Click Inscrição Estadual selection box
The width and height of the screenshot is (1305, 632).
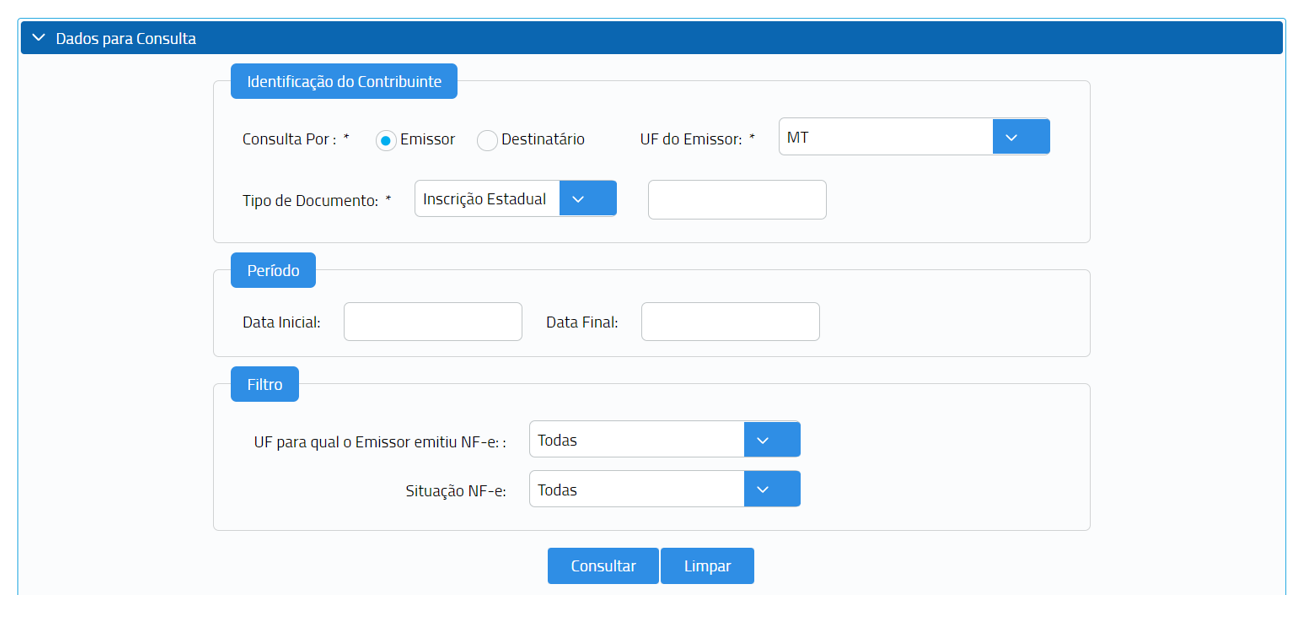click(x=487, y=199)
